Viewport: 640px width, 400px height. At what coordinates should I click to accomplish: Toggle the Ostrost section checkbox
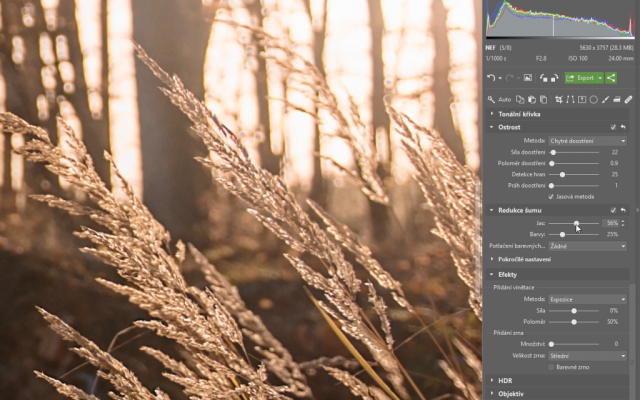click(613, 127)
